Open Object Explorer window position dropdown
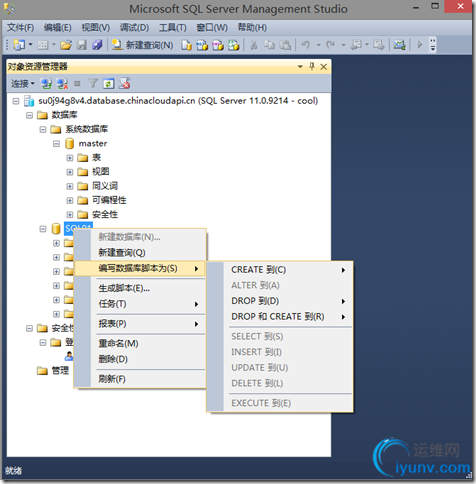Viewport: 476px width, 484px height. [x=300, y=67]
